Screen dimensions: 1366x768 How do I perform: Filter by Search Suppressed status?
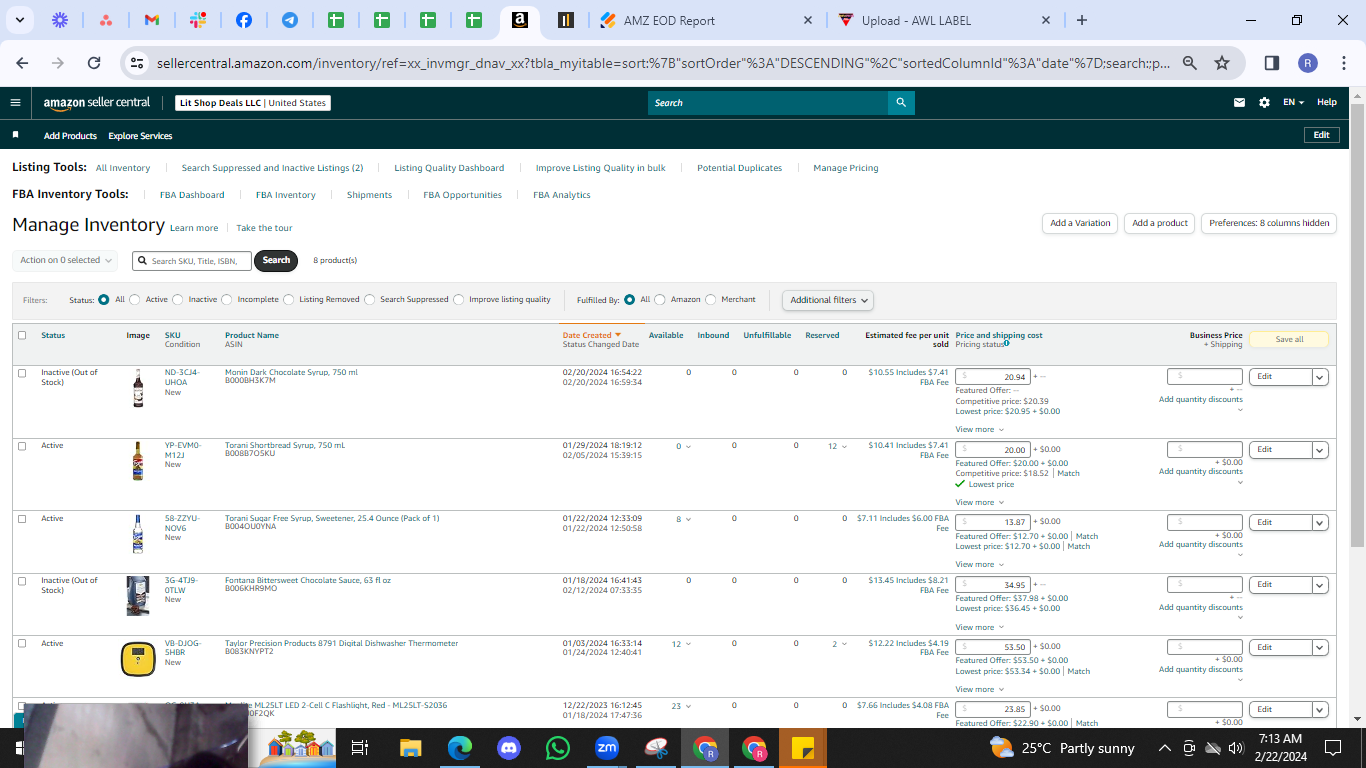click(370, 299)
